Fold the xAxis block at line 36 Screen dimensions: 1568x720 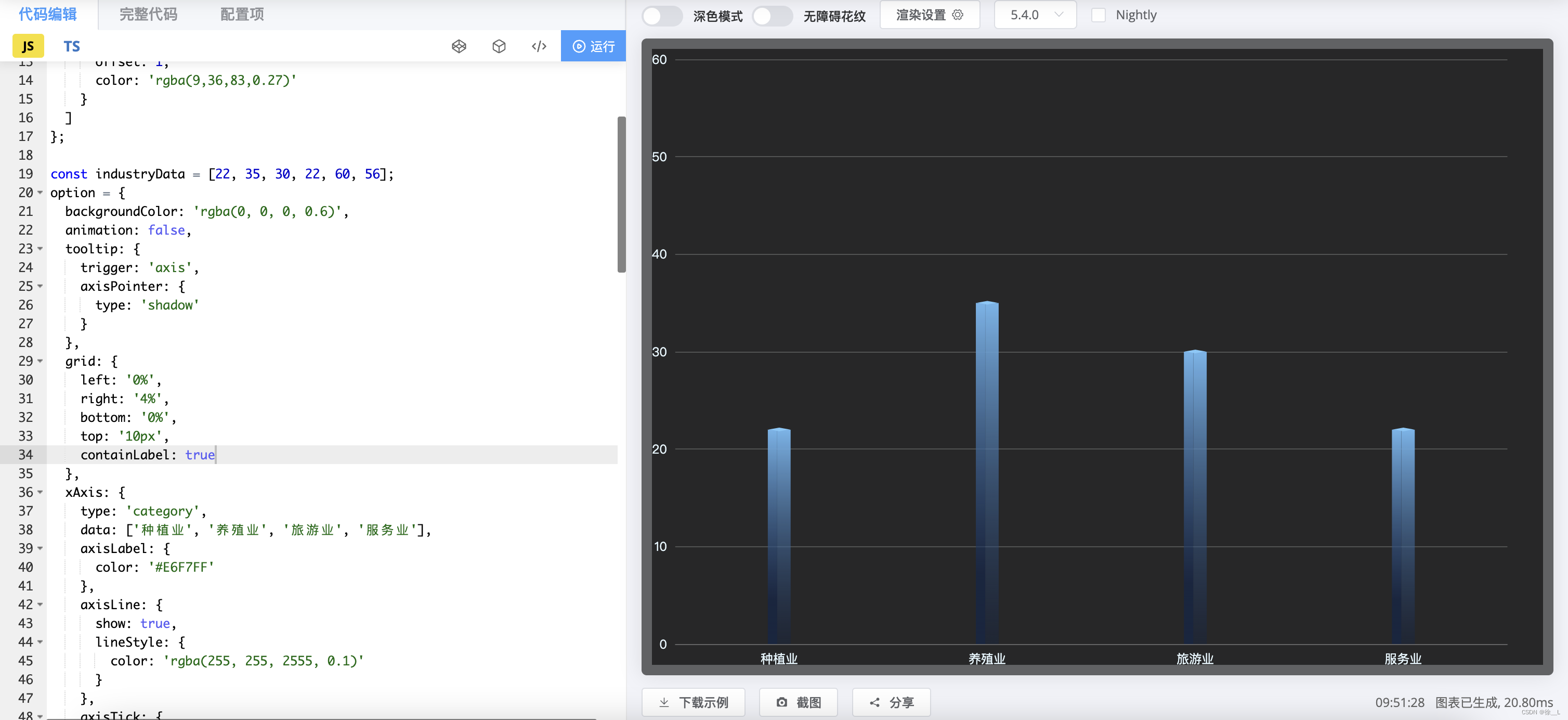40,492
